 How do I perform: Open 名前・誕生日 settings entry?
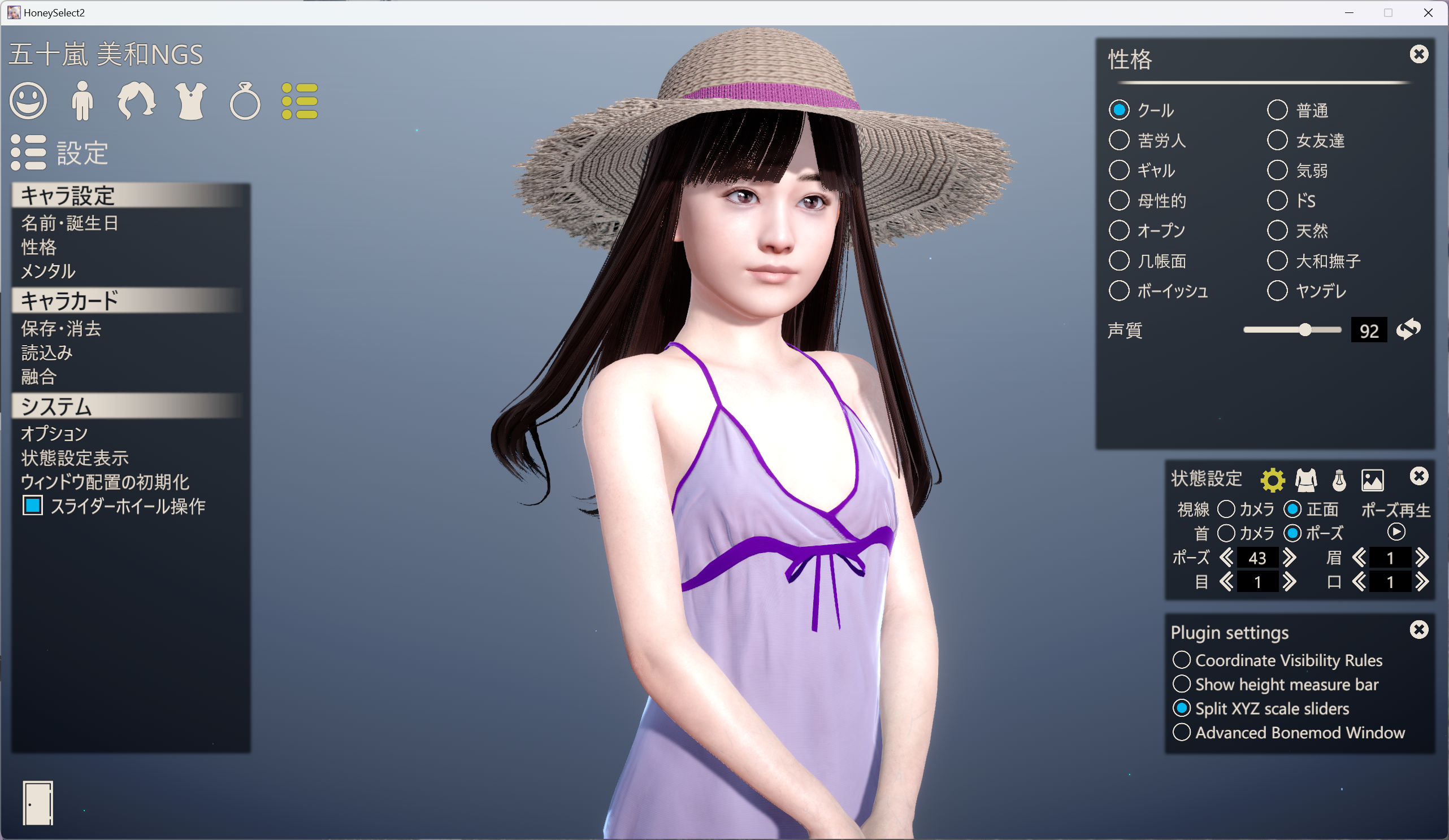pos(70,223)
